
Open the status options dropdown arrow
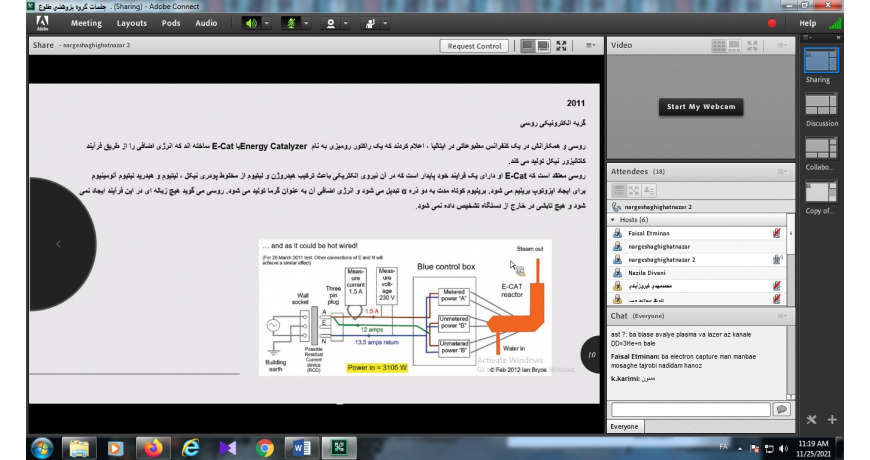coord(385,23)
